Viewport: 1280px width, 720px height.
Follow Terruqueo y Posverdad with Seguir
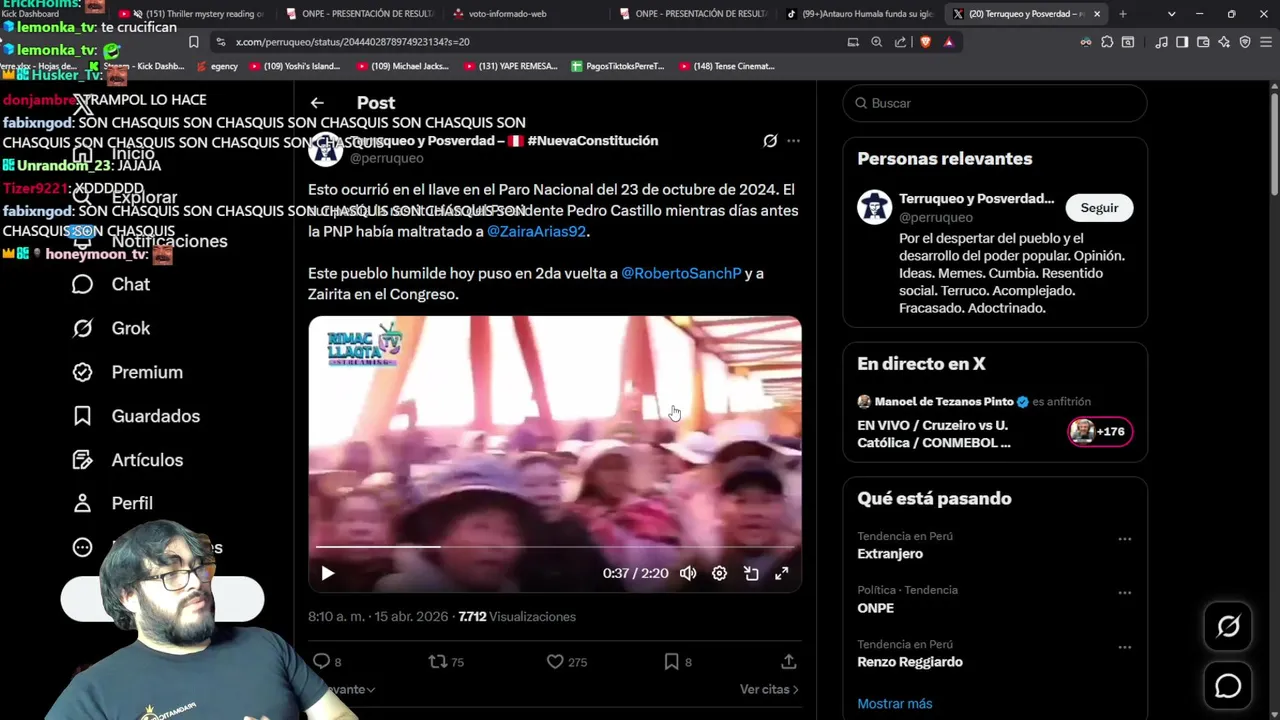click(1099, 208)
